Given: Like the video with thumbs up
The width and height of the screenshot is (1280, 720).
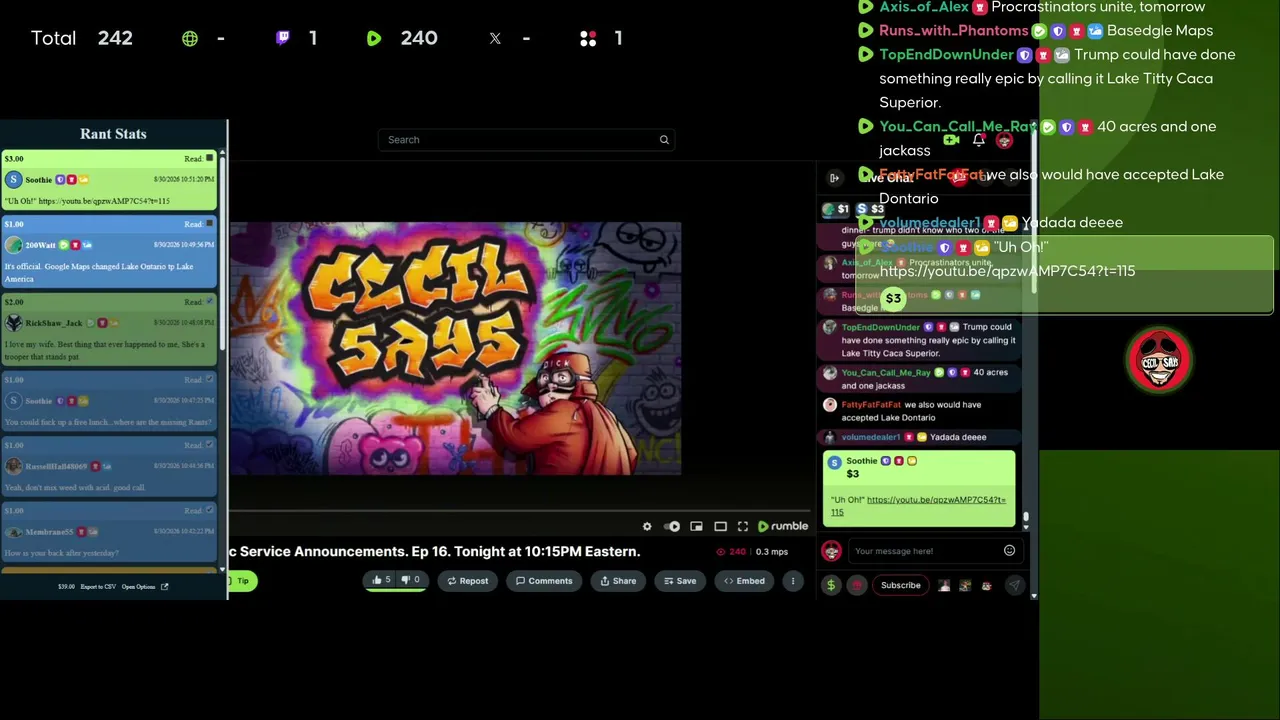Looking at the screenshot, I should 381,580.
